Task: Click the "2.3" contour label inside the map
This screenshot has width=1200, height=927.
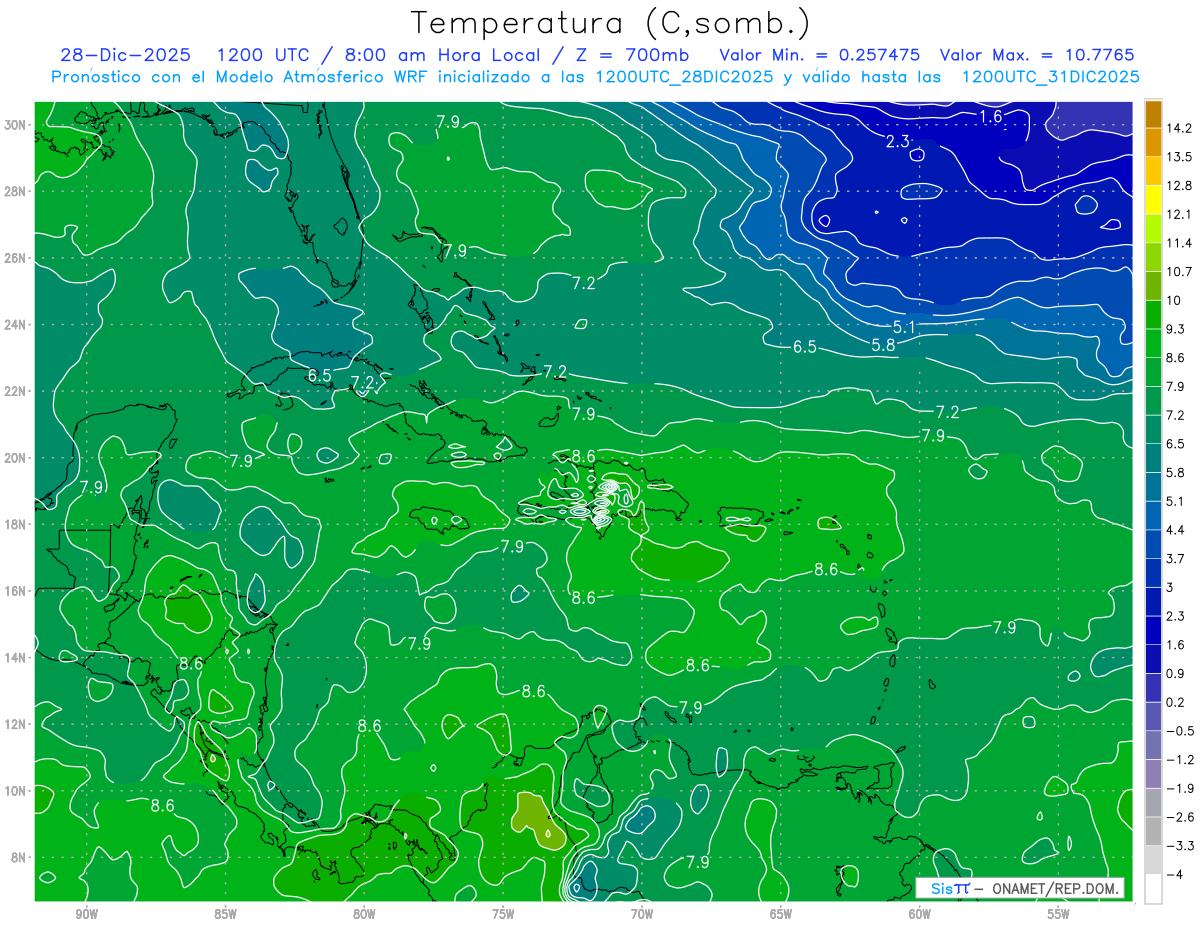Action: pyautogui.click(x=898, y=141)
